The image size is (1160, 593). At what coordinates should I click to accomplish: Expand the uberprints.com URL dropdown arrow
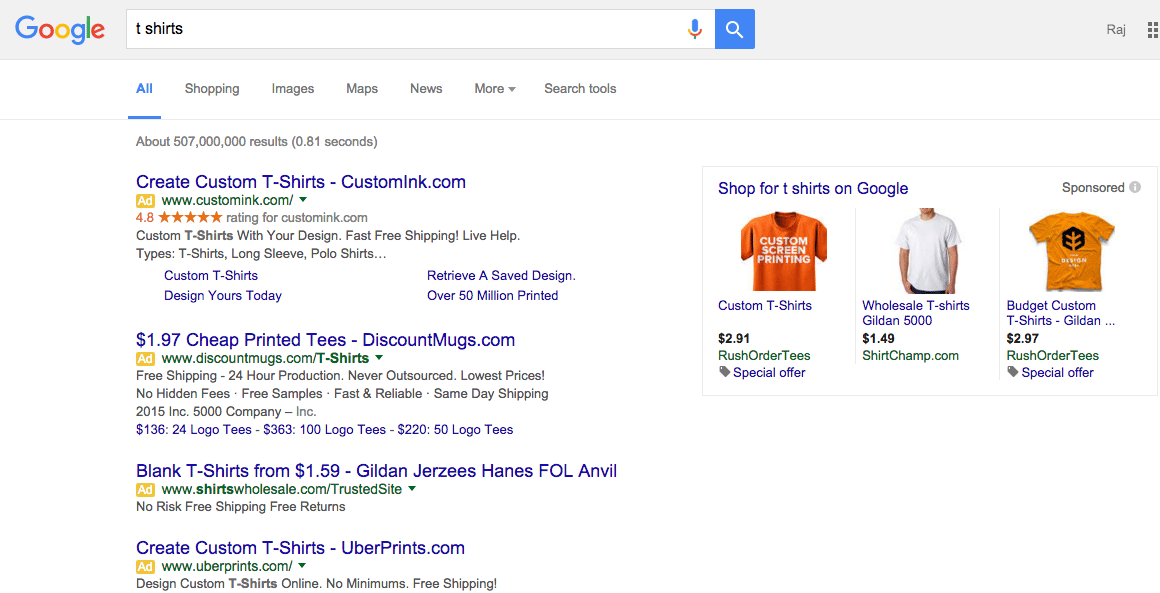pyautogui.click(x=303, y=566)
